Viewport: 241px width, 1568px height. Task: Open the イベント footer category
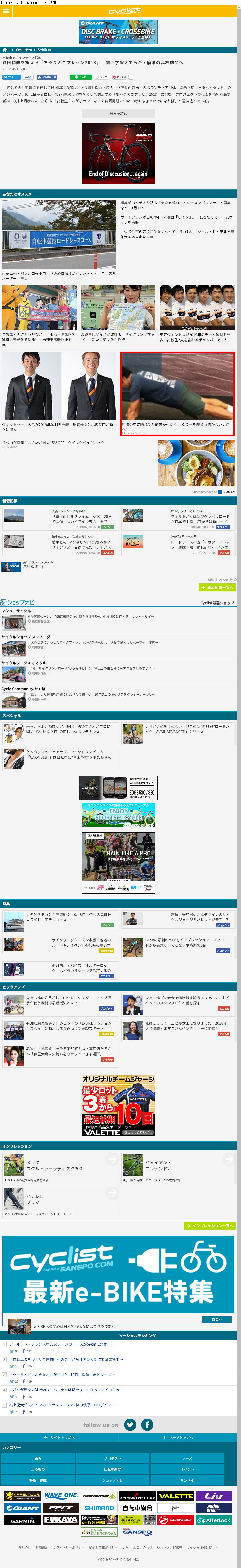[187, 1469]
